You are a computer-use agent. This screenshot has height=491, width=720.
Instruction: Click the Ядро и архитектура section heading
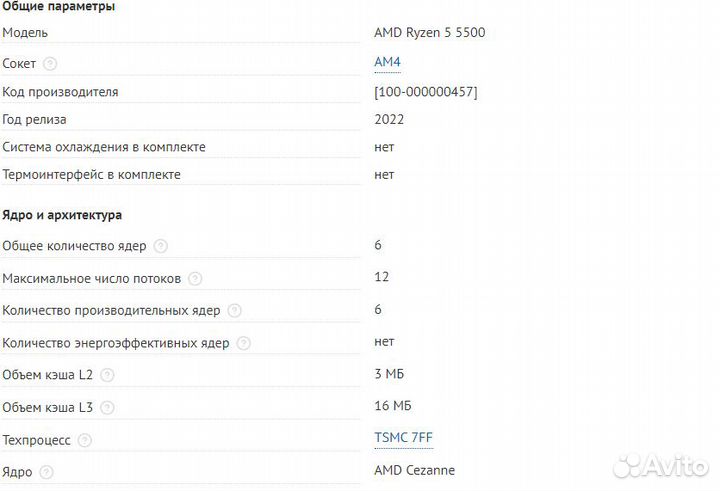(62, 215)
